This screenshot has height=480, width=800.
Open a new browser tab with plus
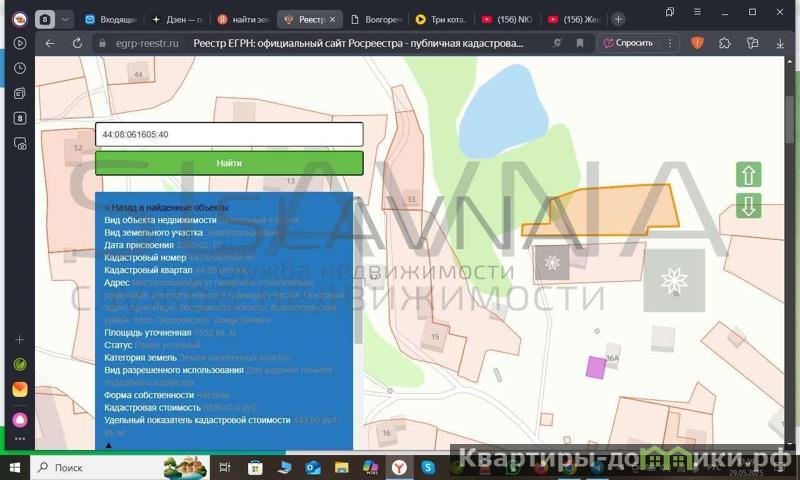tap(619, 19)
